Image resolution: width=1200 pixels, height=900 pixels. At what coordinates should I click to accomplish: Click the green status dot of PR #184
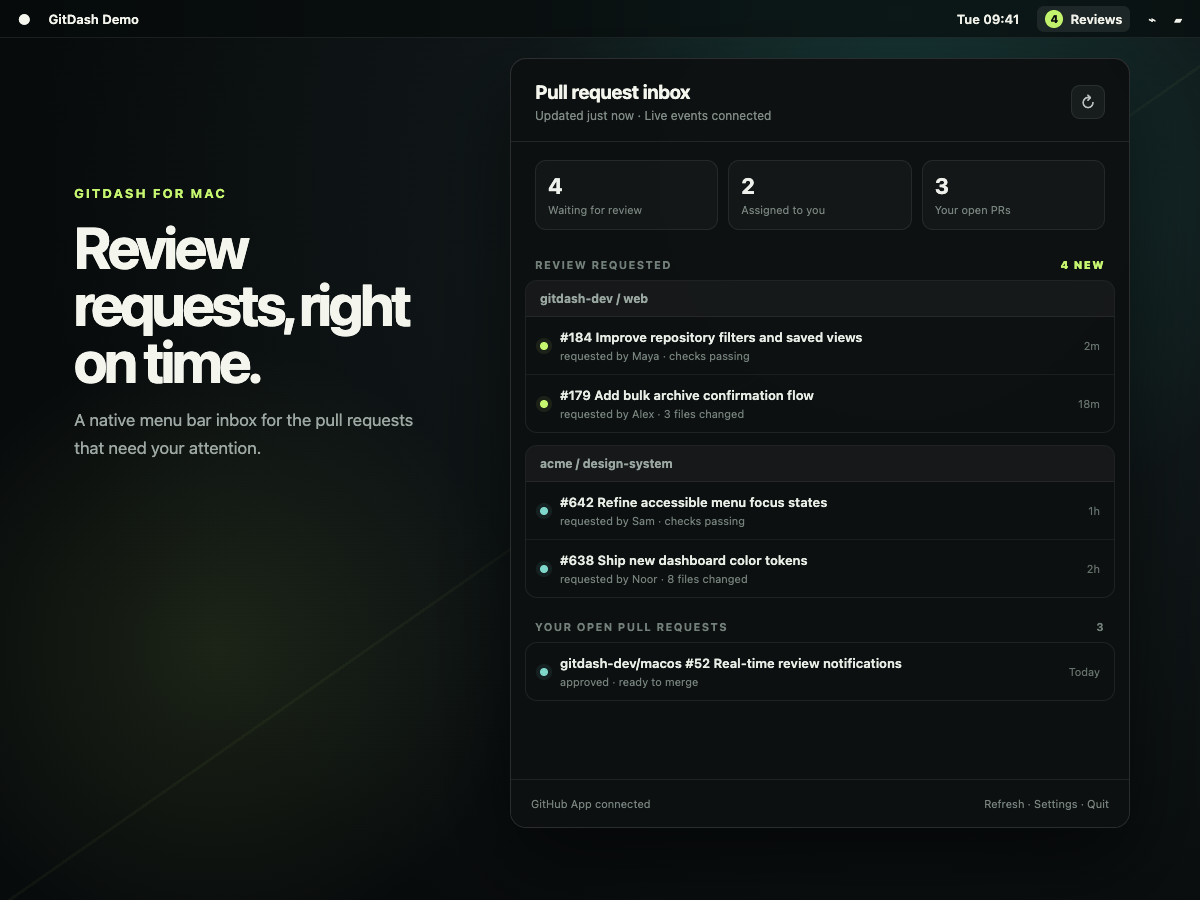pyautogui.click(x=544, y=346)
